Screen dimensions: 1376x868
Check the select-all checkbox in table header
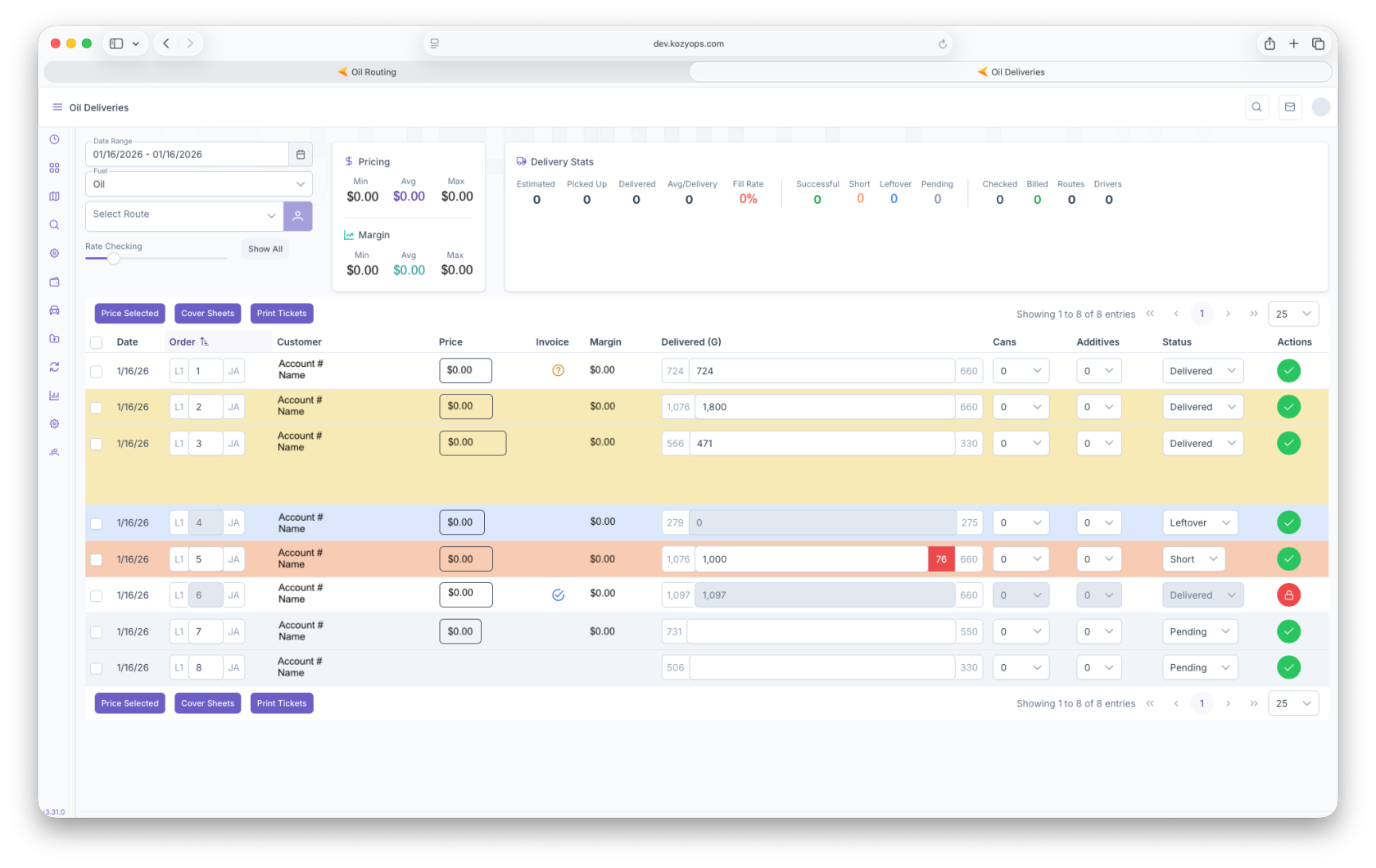point(97,343)
